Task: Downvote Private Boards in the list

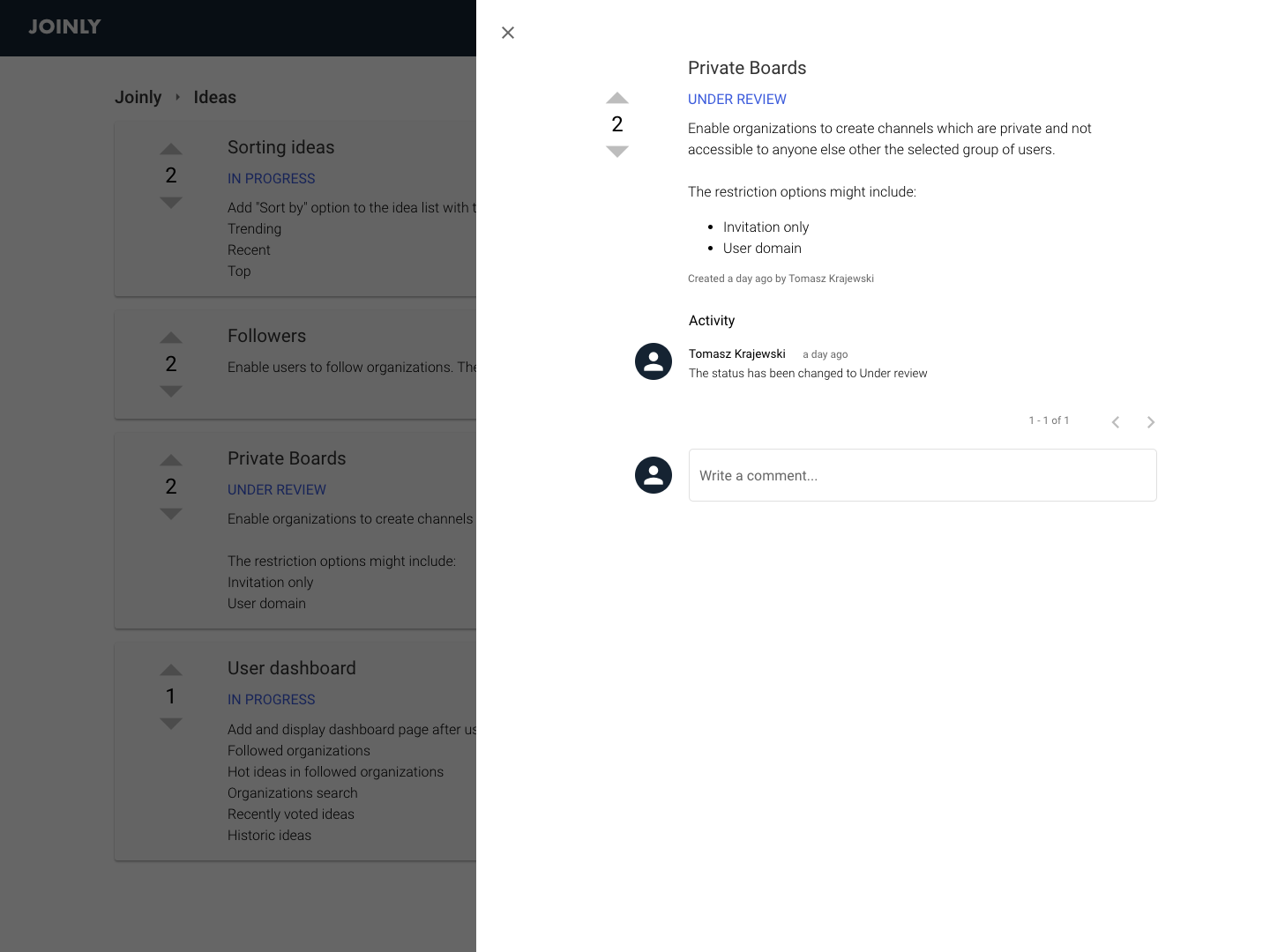Action: (171, 514)
